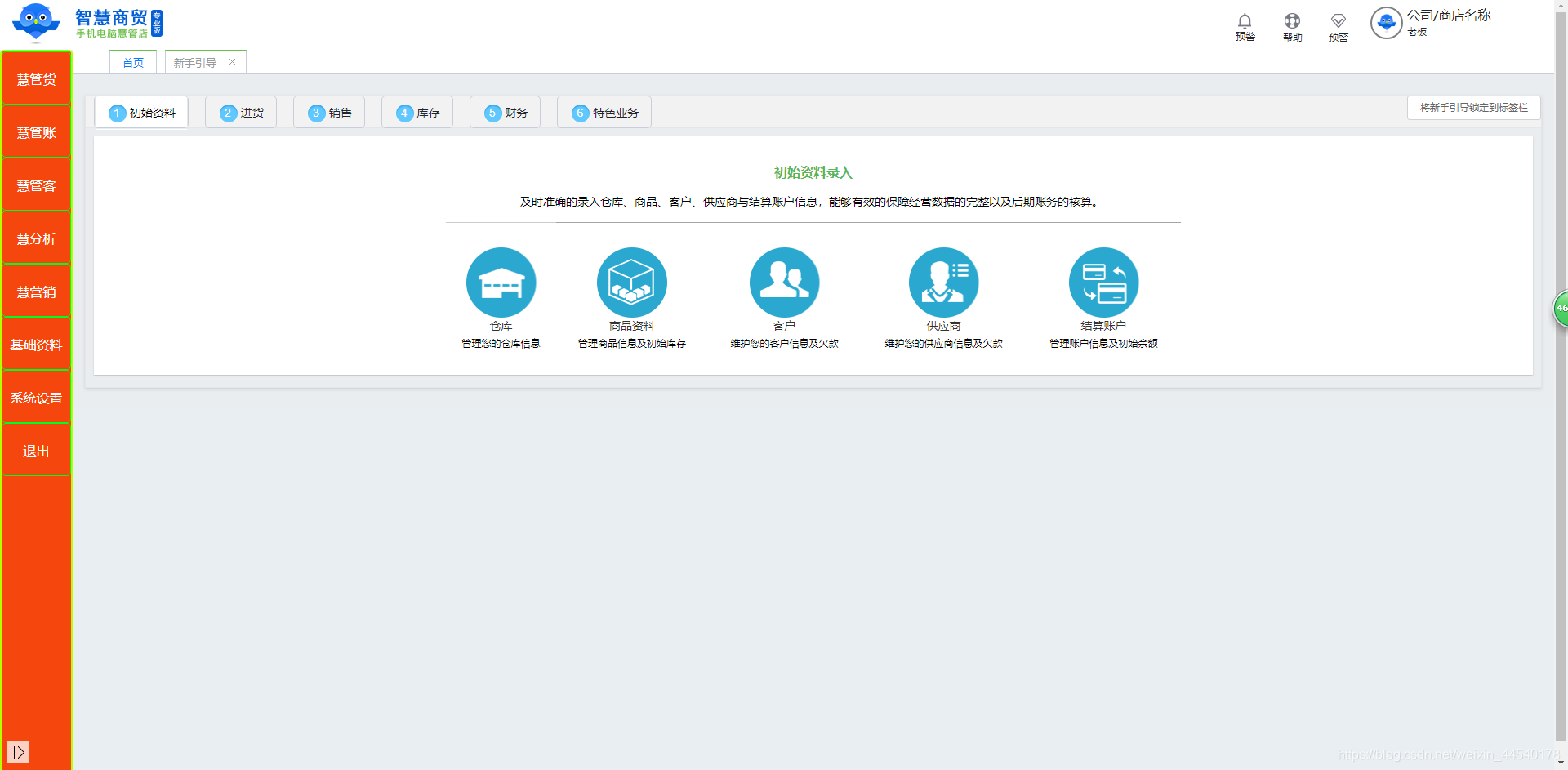Viewport: 1568px width, 770px height.
Task: Click the 初始资料录入 heading
Action: pos(813,172)
